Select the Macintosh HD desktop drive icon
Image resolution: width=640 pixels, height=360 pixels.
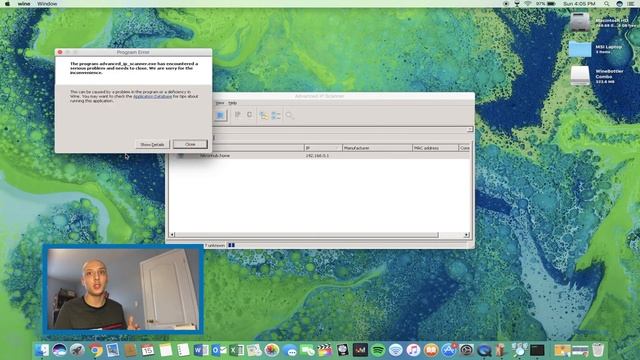[580, 22]
